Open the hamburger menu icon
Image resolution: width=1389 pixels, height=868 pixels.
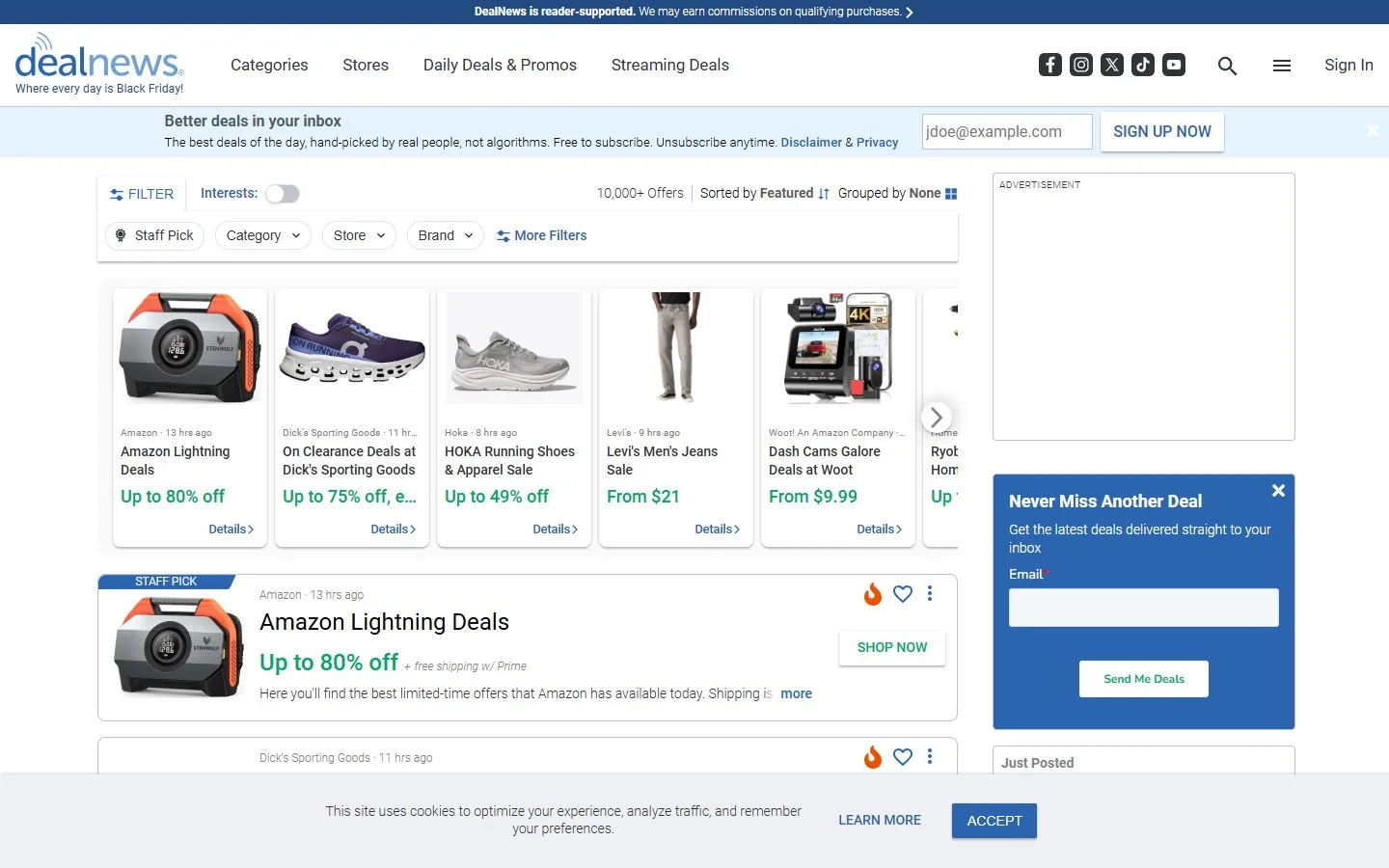tap(1282, 66)
